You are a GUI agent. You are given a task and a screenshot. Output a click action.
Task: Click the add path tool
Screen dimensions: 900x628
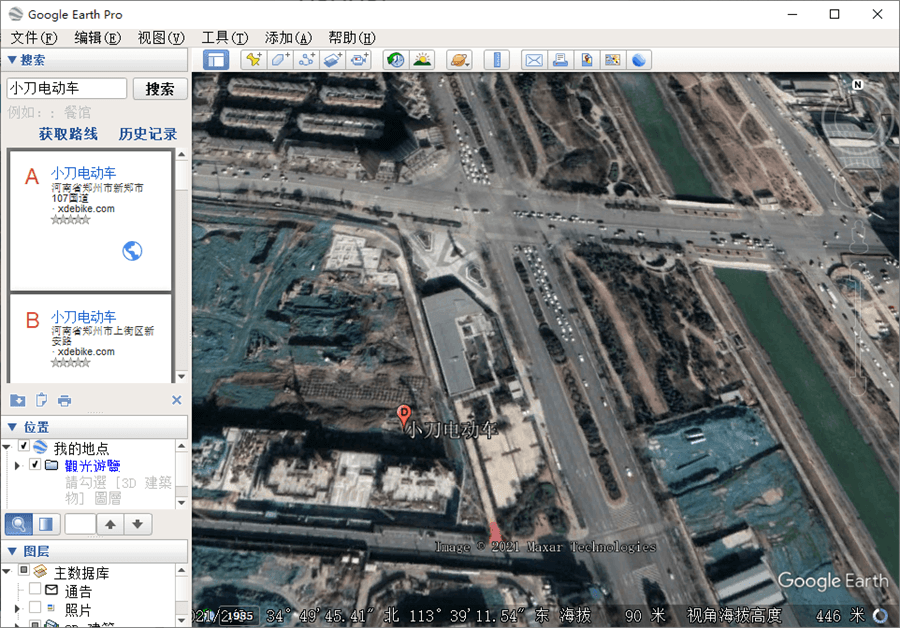pos(307,60)
